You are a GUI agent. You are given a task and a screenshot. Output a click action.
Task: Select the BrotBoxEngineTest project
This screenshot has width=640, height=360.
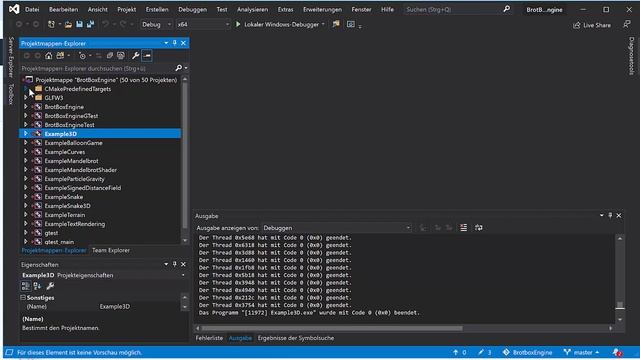coord(69,125)
